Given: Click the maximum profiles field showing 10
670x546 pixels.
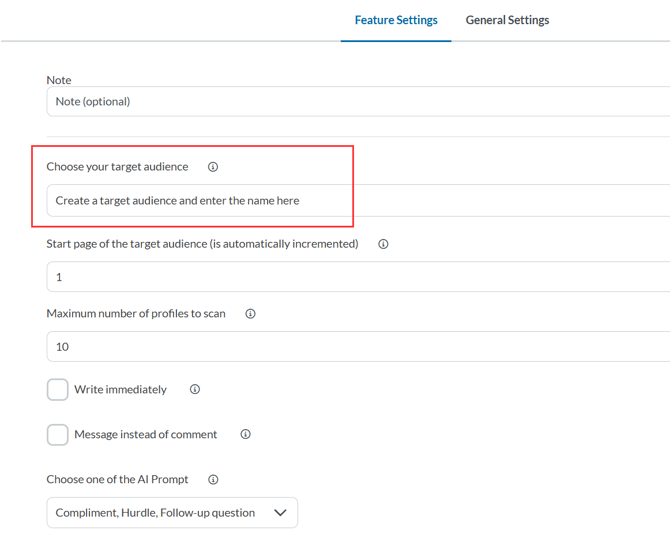Looking at the screenshot, I should click(350, 347).
